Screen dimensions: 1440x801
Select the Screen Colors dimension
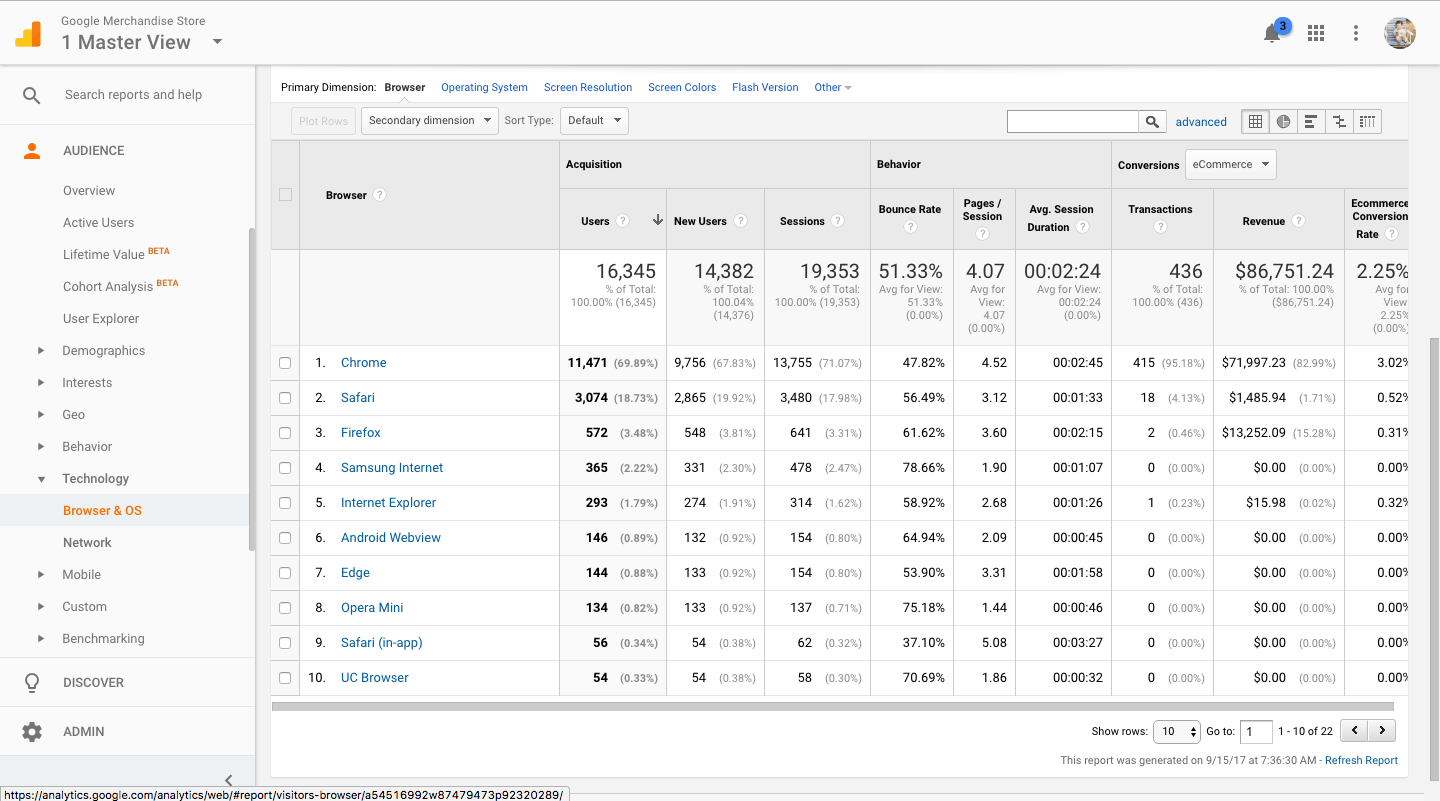click(x=682, y=88)
